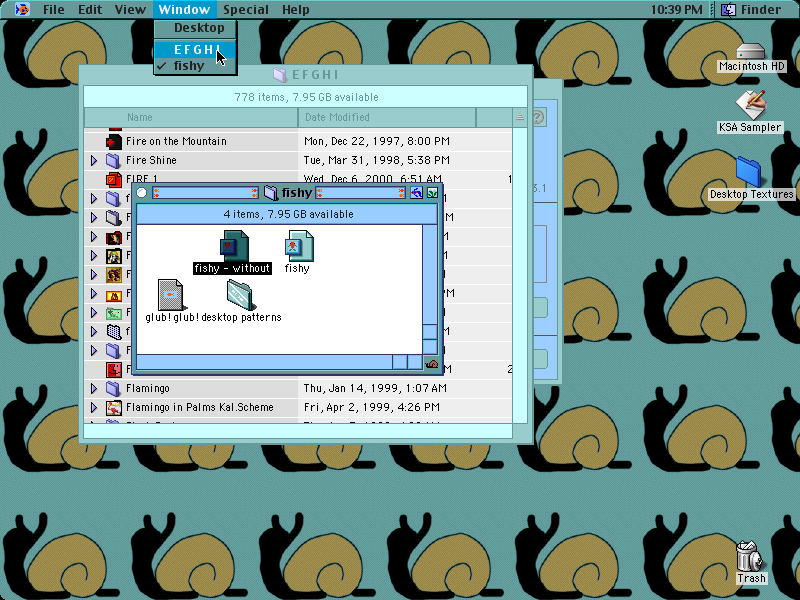
Task: Click the '778 items, 7.95 GB available' status text
Action: 306,97
